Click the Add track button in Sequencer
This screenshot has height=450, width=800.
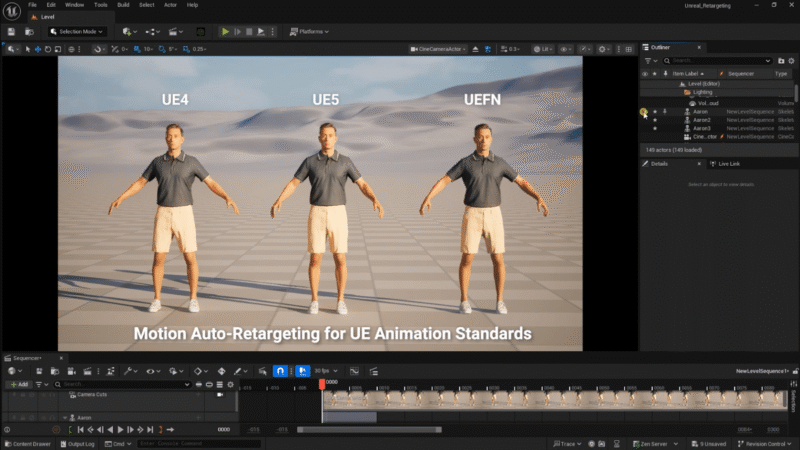pyautogui.click(x=19, y=384)
